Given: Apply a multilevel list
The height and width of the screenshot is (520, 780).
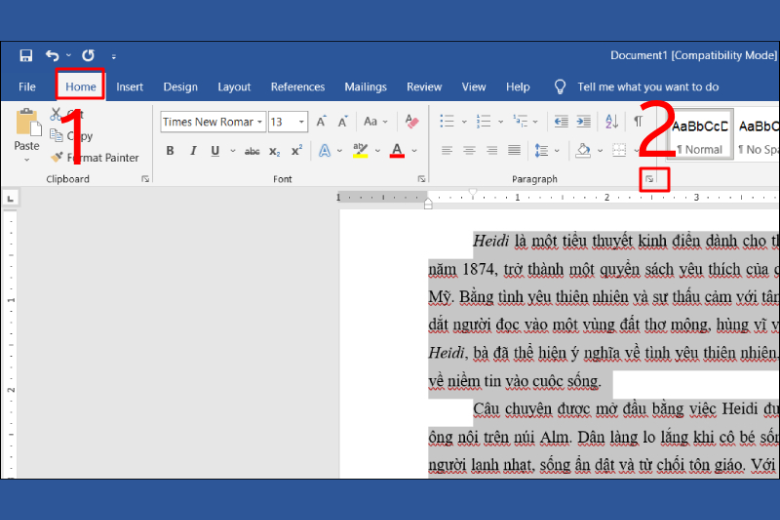Looking at the screenshot, I should point(520,121).
